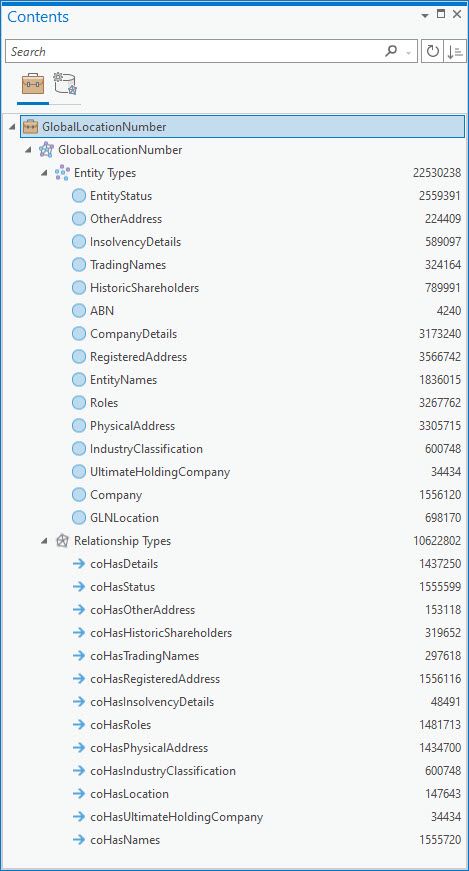
Task: Click the coHasDetails relationship arrow icon
Action: tap(79, 564)
